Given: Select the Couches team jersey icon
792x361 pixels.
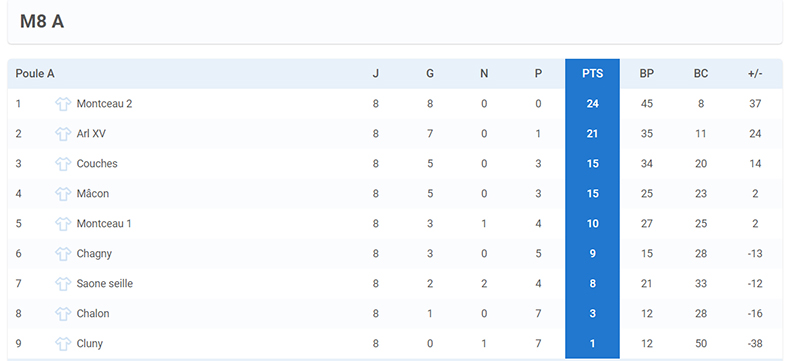Looking at the screenshot, I should click(x=63, y=164).
